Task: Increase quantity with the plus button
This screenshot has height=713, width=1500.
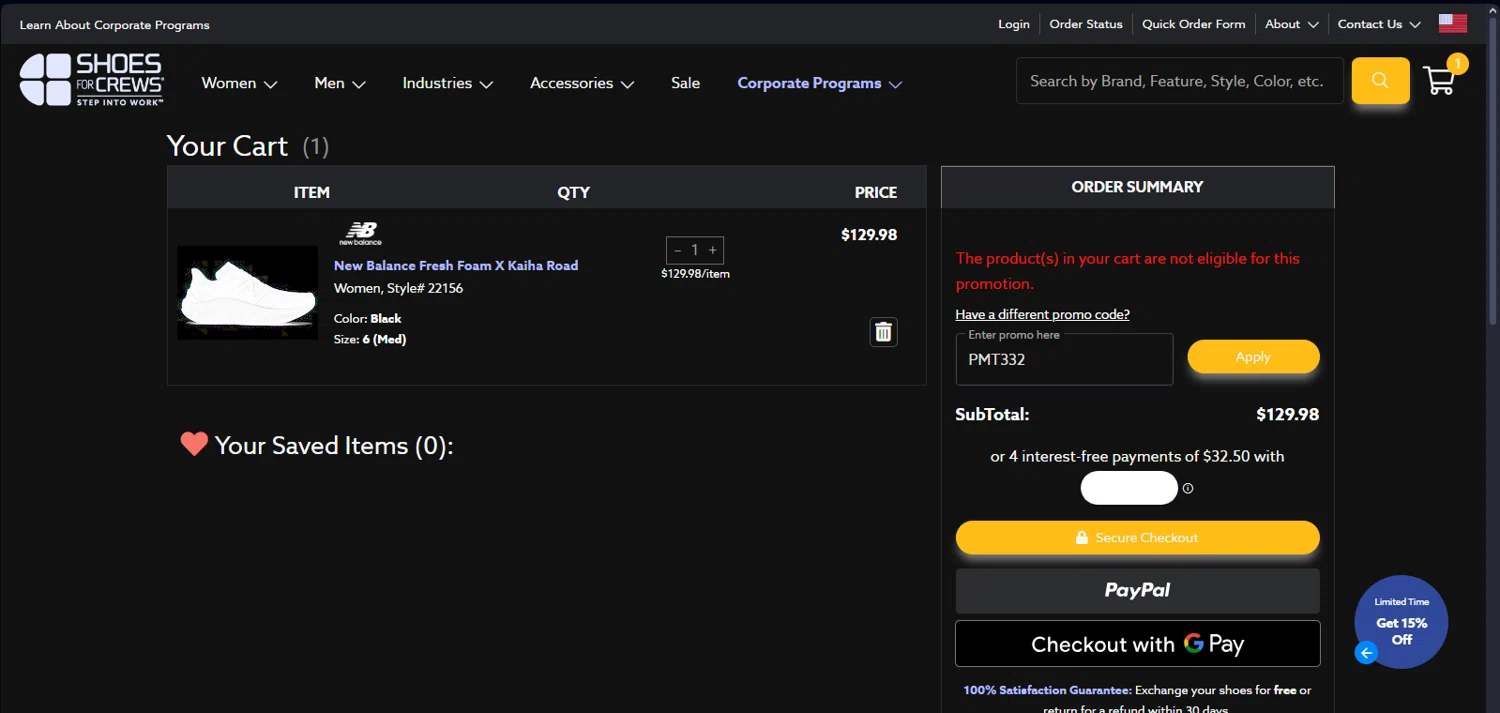Action: click(712, 250)
